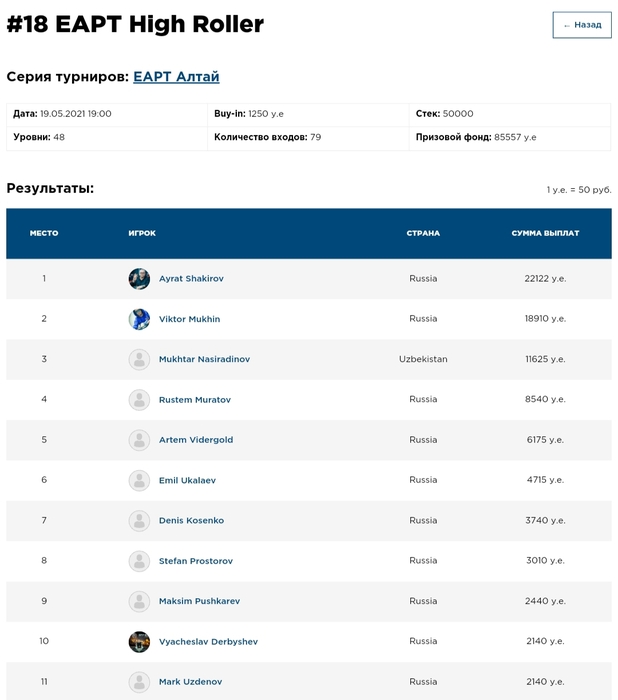The image size is (618, 700).
Task: Click Vyacheslav Derbyshev's avatar photo
Action: (139, 641)
